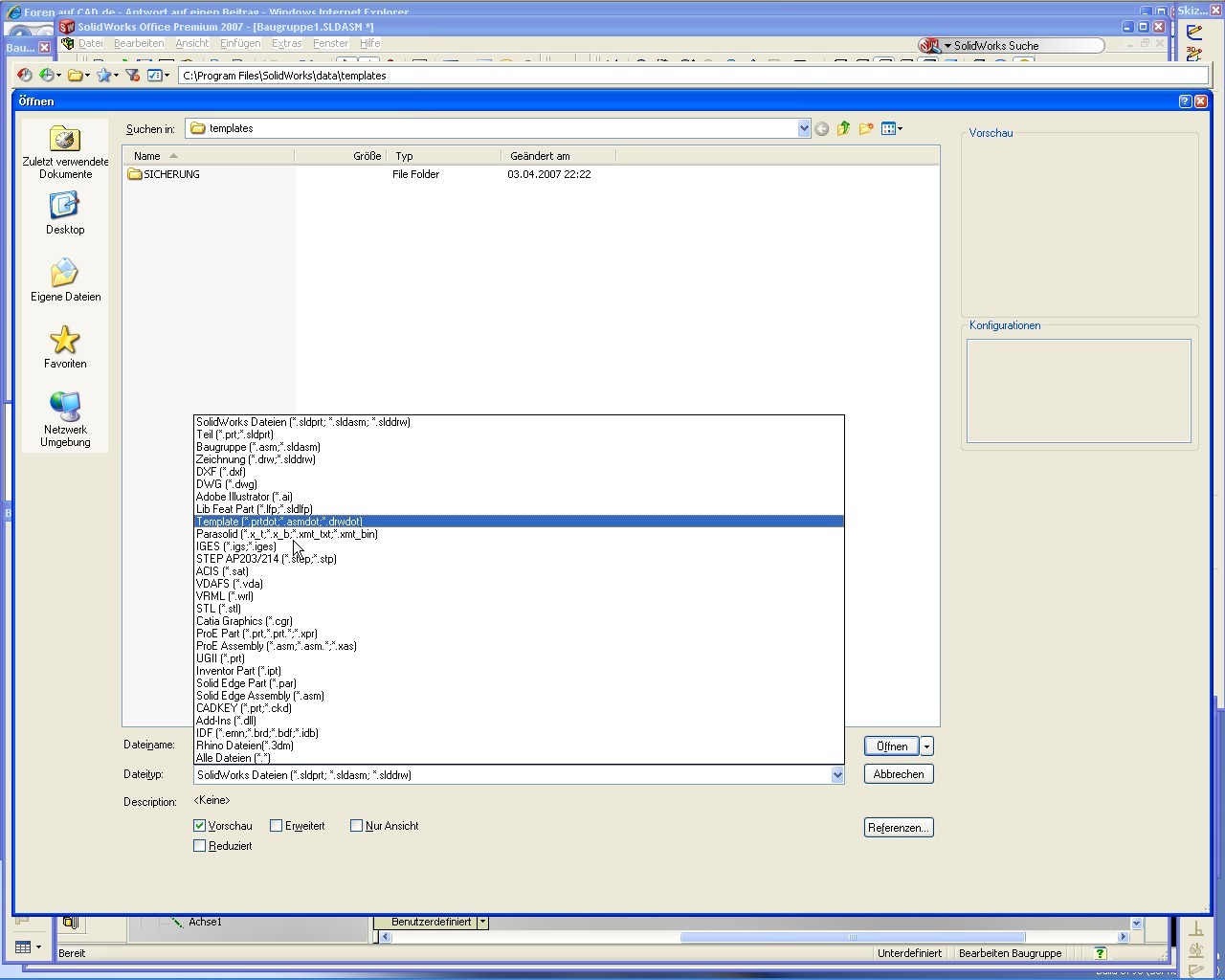Sort by Größe column header
This screenshot has width=1225, height=980.
coord(340,156)
